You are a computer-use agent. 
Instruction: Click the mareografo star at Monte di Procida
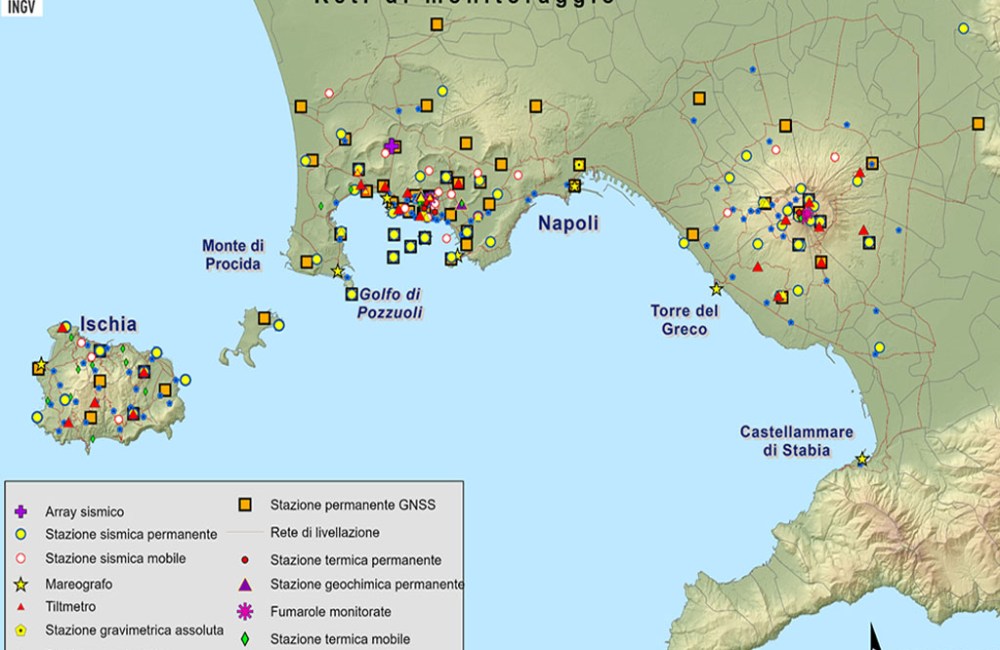point(336,270)
